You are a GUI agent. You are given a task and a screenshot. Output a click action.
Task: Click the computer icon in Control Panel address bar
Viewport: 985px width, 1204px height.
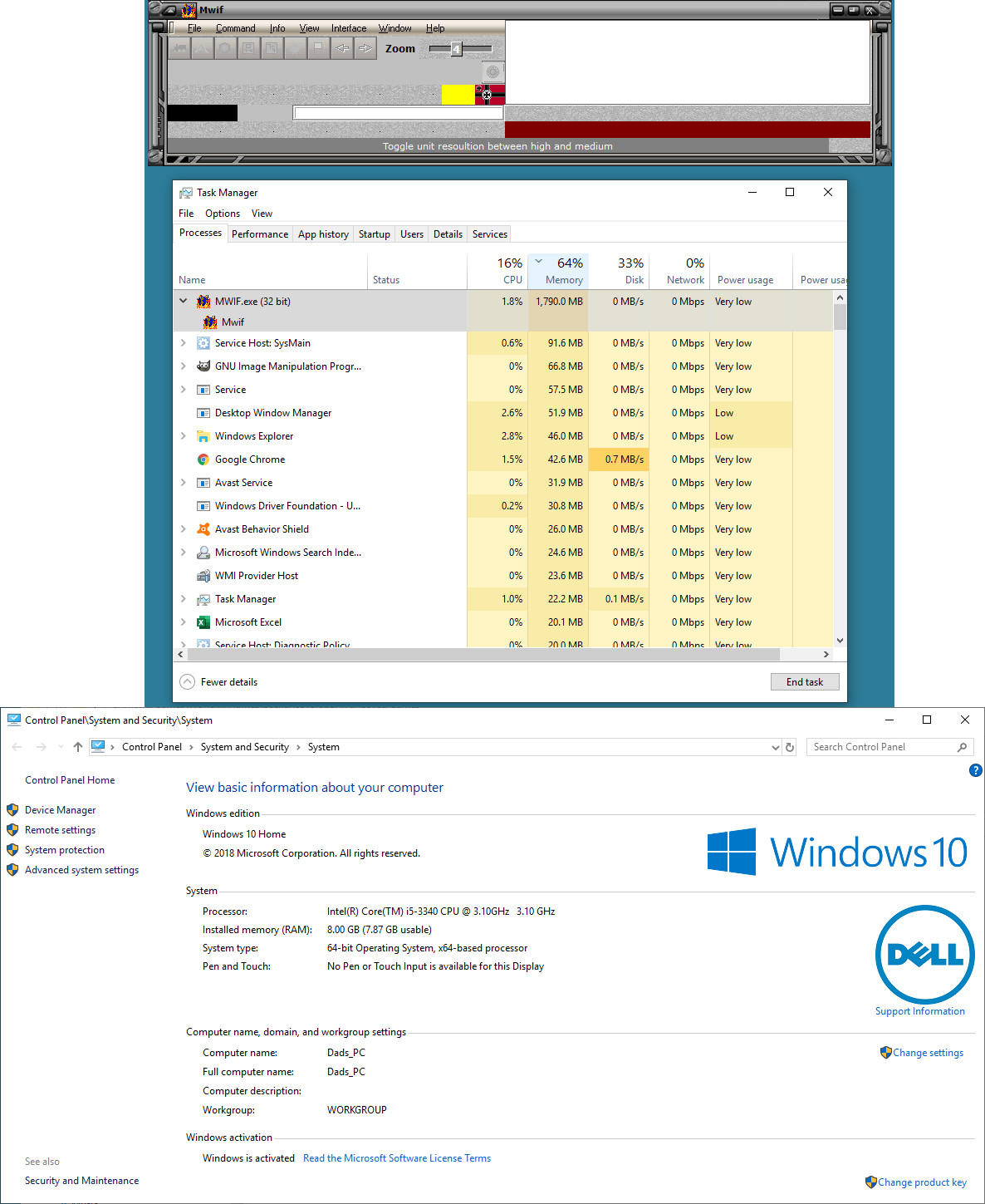98,746
